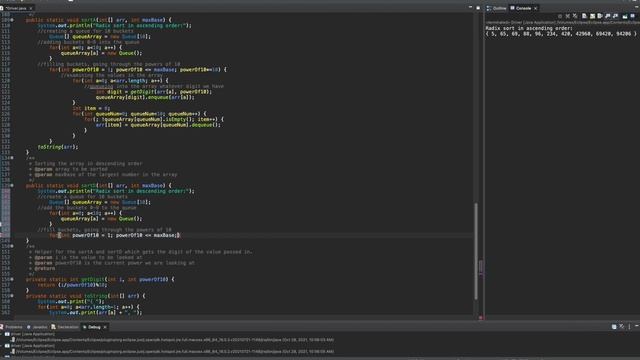Click Remove All Terminated Launches icon
The image size is (640, 360).
point(575,16)
